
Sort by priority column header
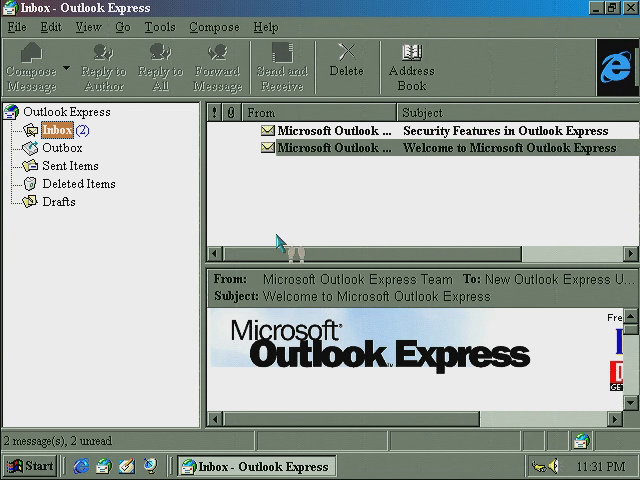point(214,113)
